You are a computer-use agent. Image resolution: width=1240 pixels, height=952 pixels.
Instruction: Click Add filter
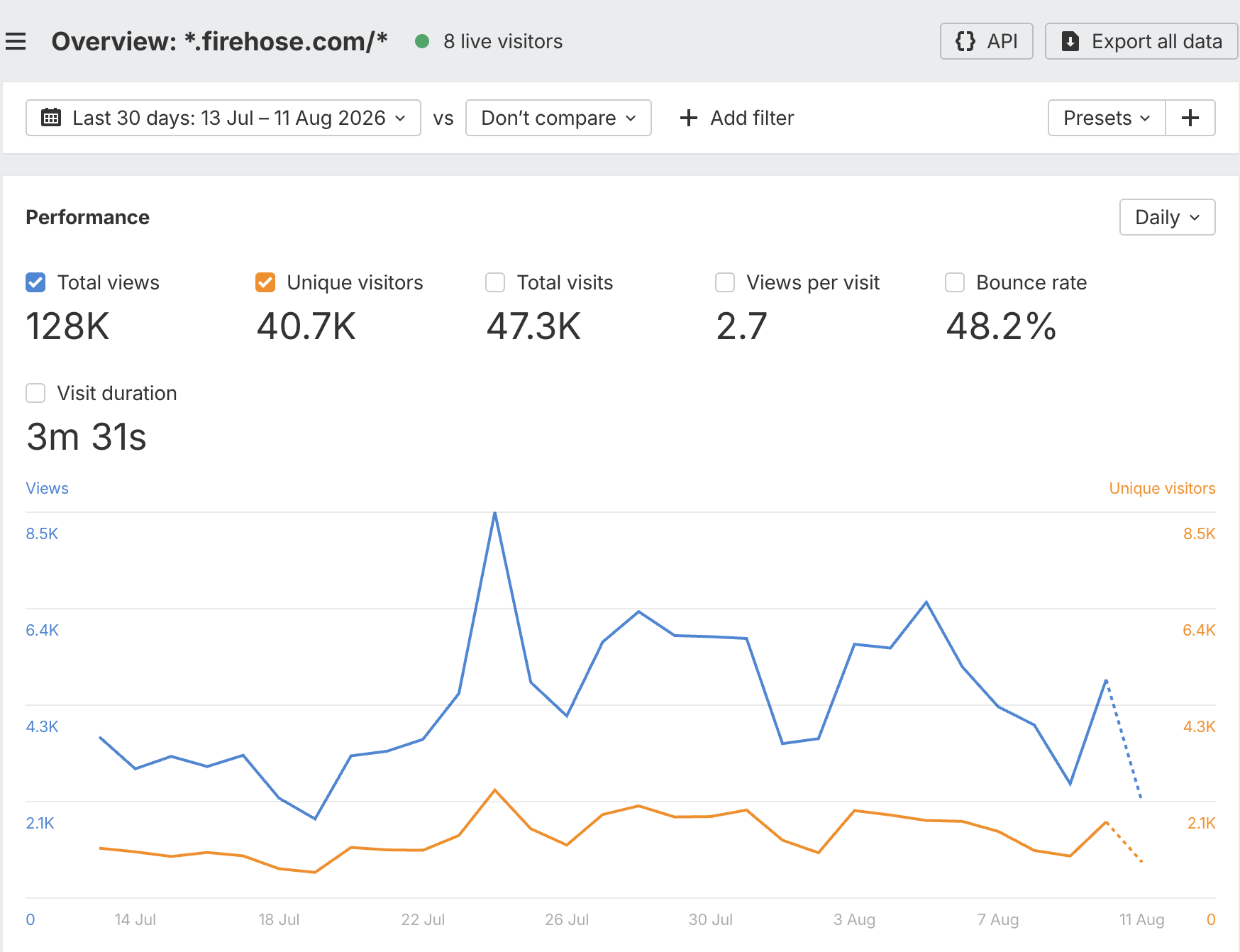pos(736,118)
